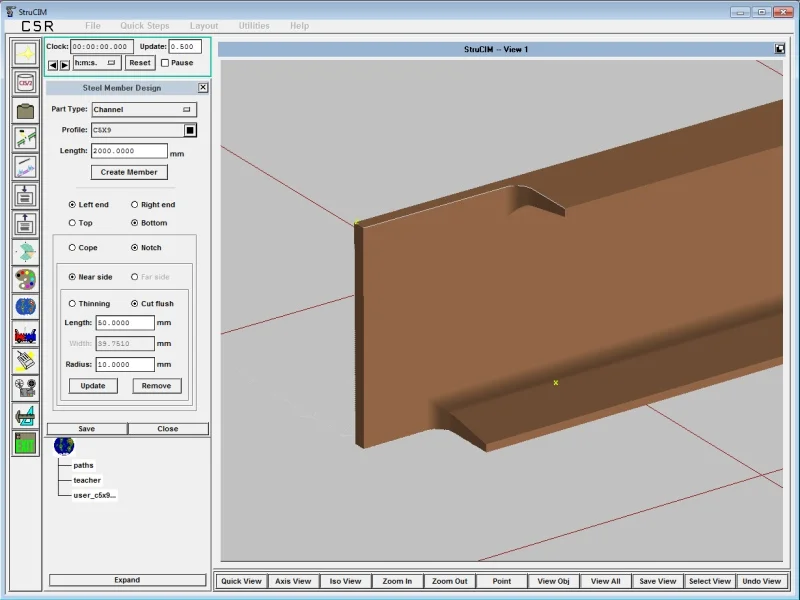Click the Select View button
800x600 pixels.
pyautogui.click(x=710, y=581)
